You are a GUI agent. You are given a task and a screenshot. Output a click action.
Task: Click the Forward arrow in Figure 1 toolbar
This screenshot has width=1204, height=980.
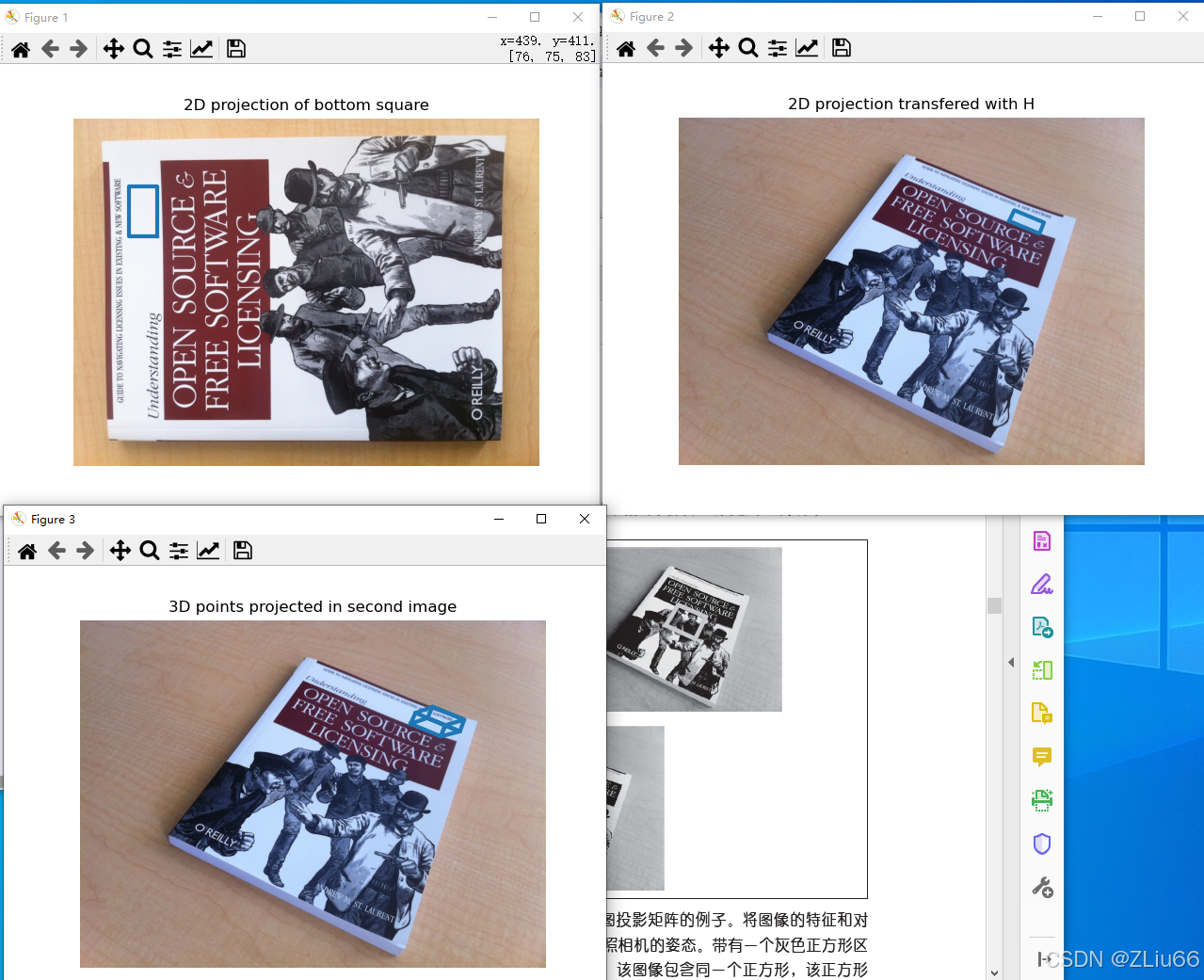(79, 49)
